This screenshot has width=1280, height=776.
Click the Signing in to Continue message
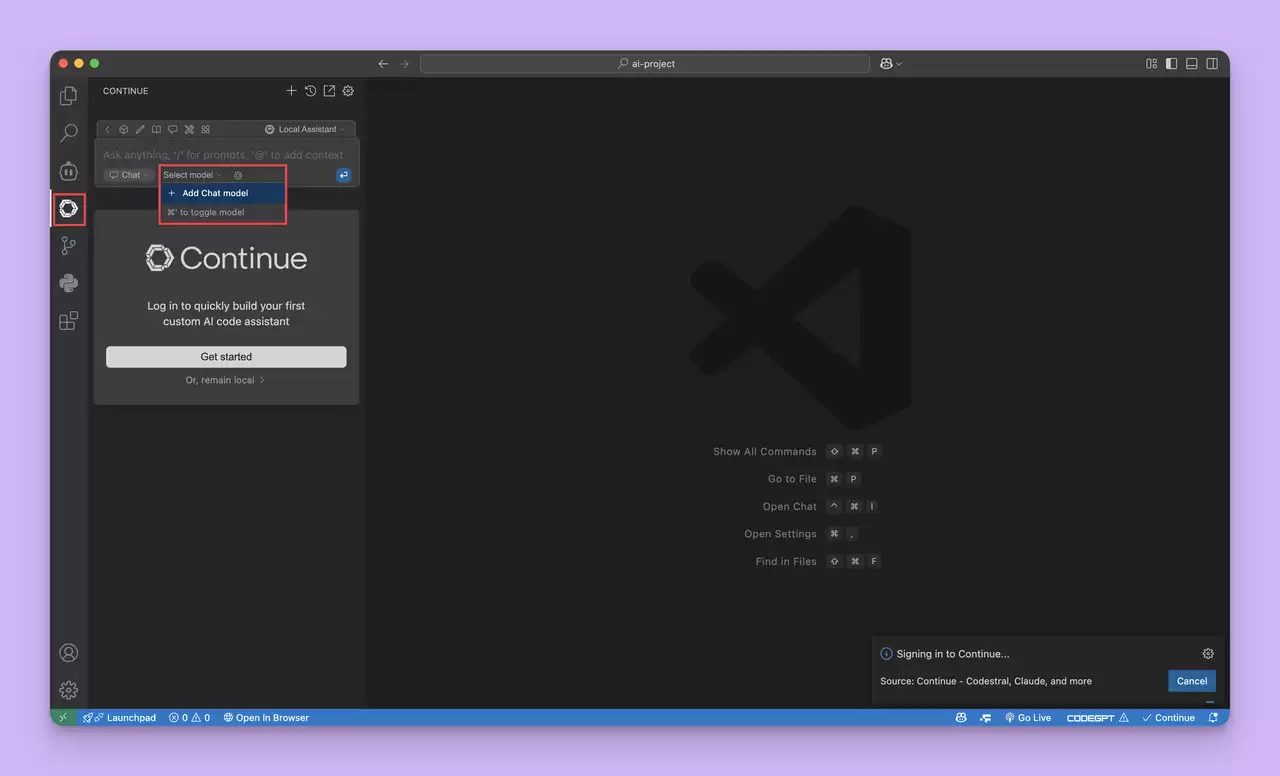click(953, 654)
